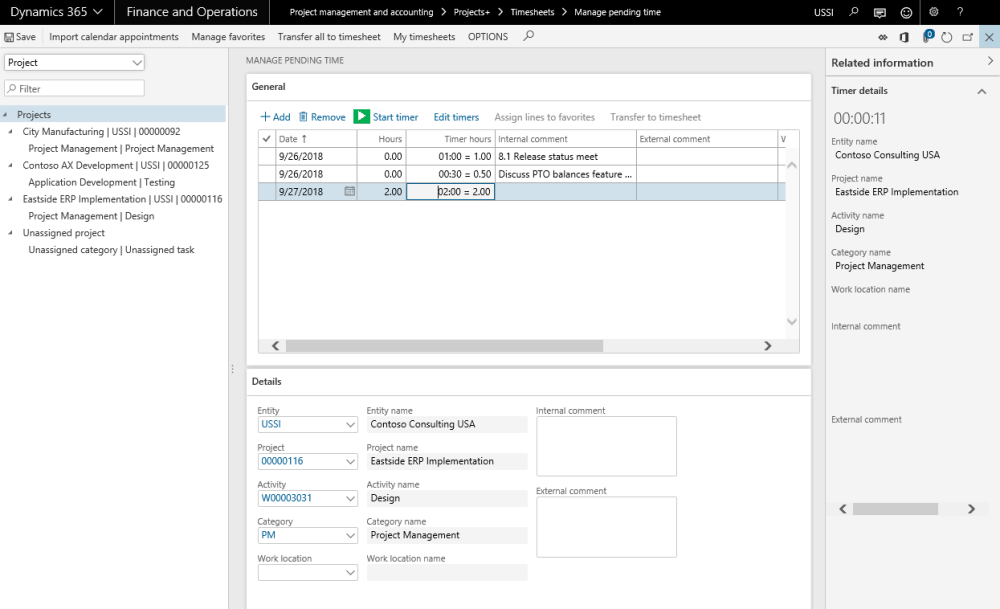Screen dimensions: 1000x609
Task: Click the grid's vertical scroll up arrow
Action: tap(792, 165)
